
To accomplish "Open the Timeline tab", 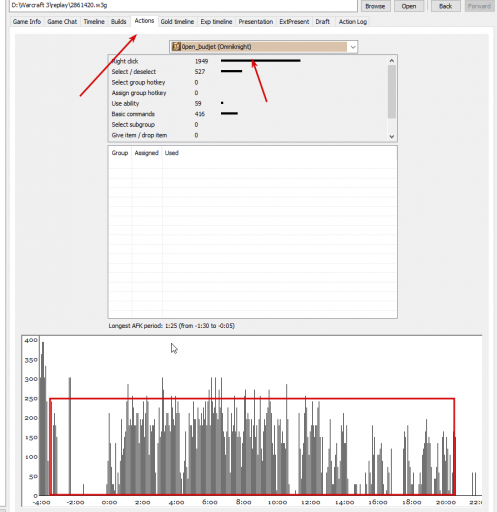I will pos(94,22).
